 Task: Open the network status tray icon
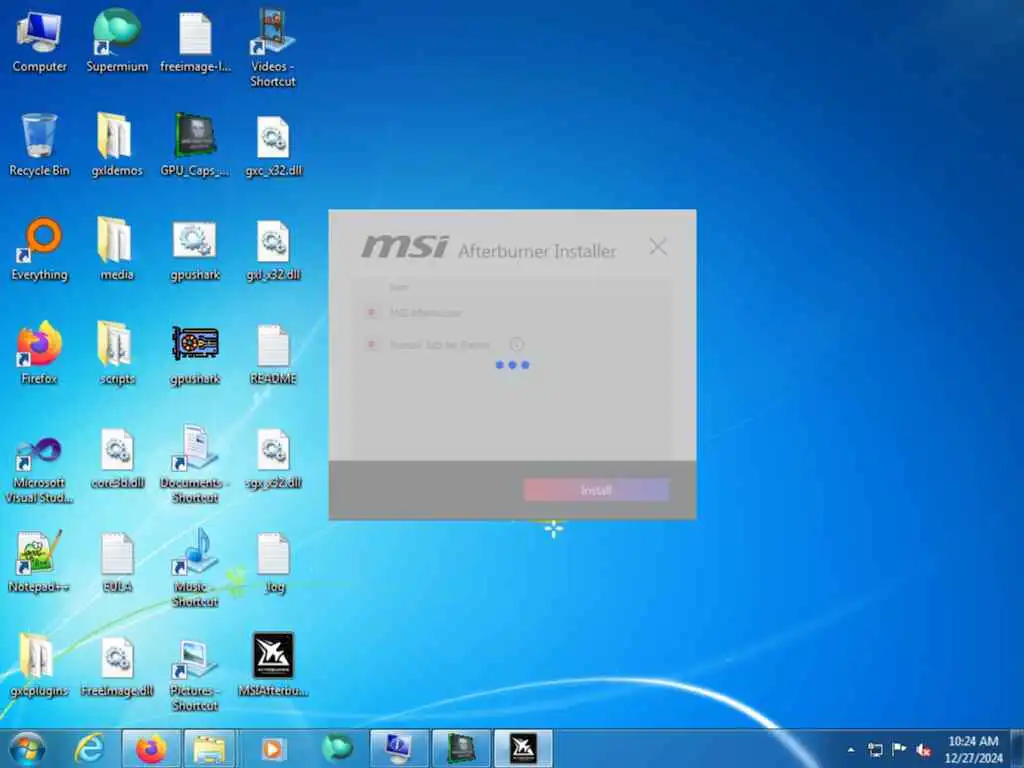click(x=876, y=750)
